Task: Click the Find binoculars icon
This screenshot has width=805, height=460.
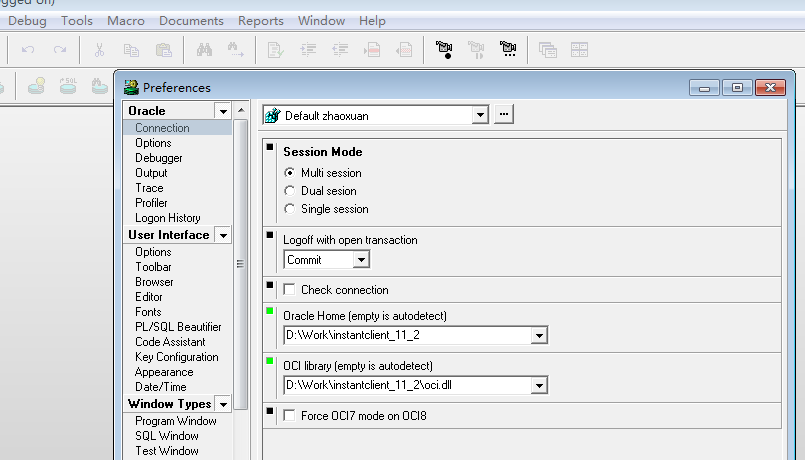Action: coord(204,50)
